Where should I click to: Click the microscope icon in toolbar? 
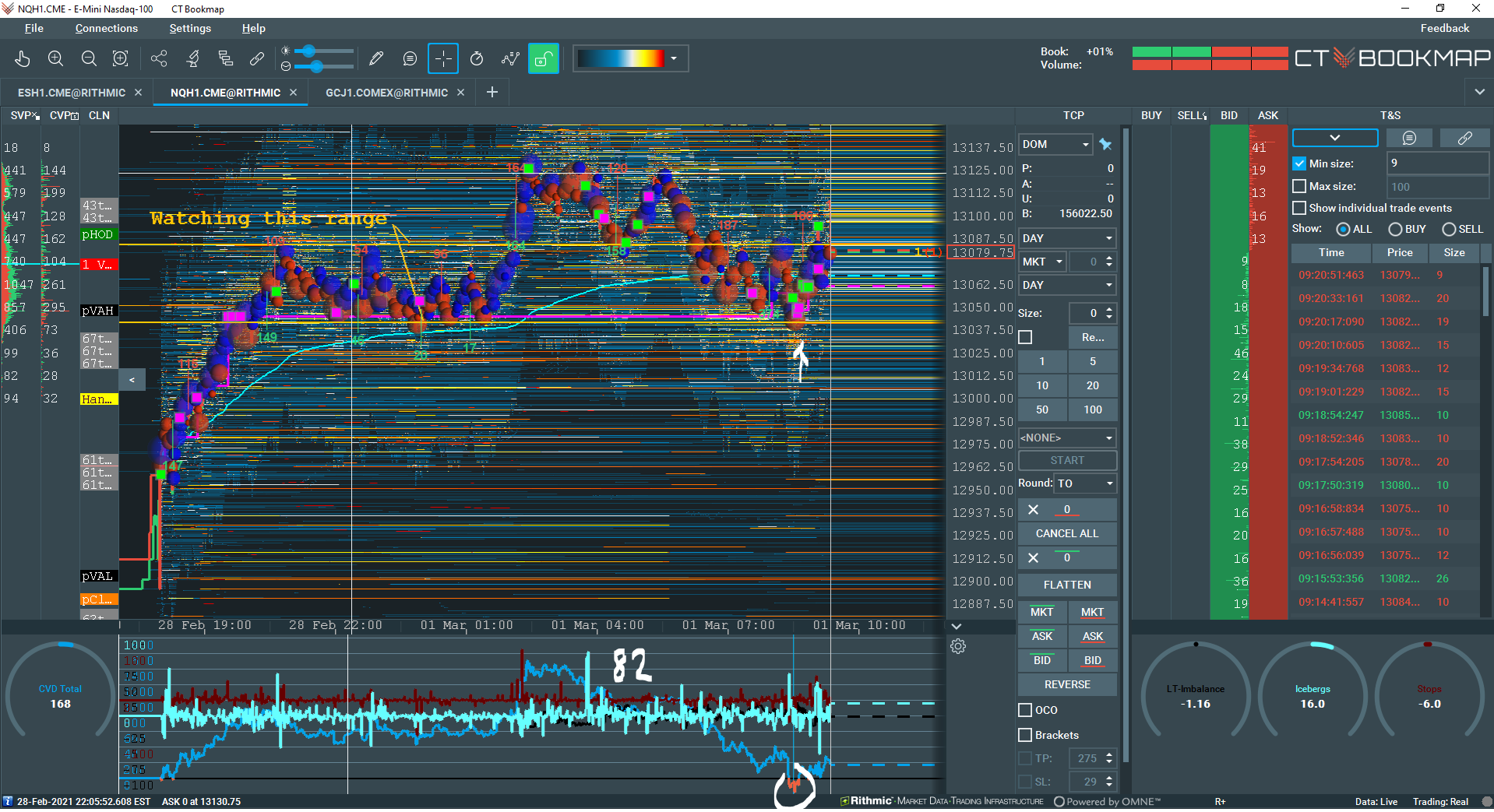pyautogui.click(x=193, y=58)
